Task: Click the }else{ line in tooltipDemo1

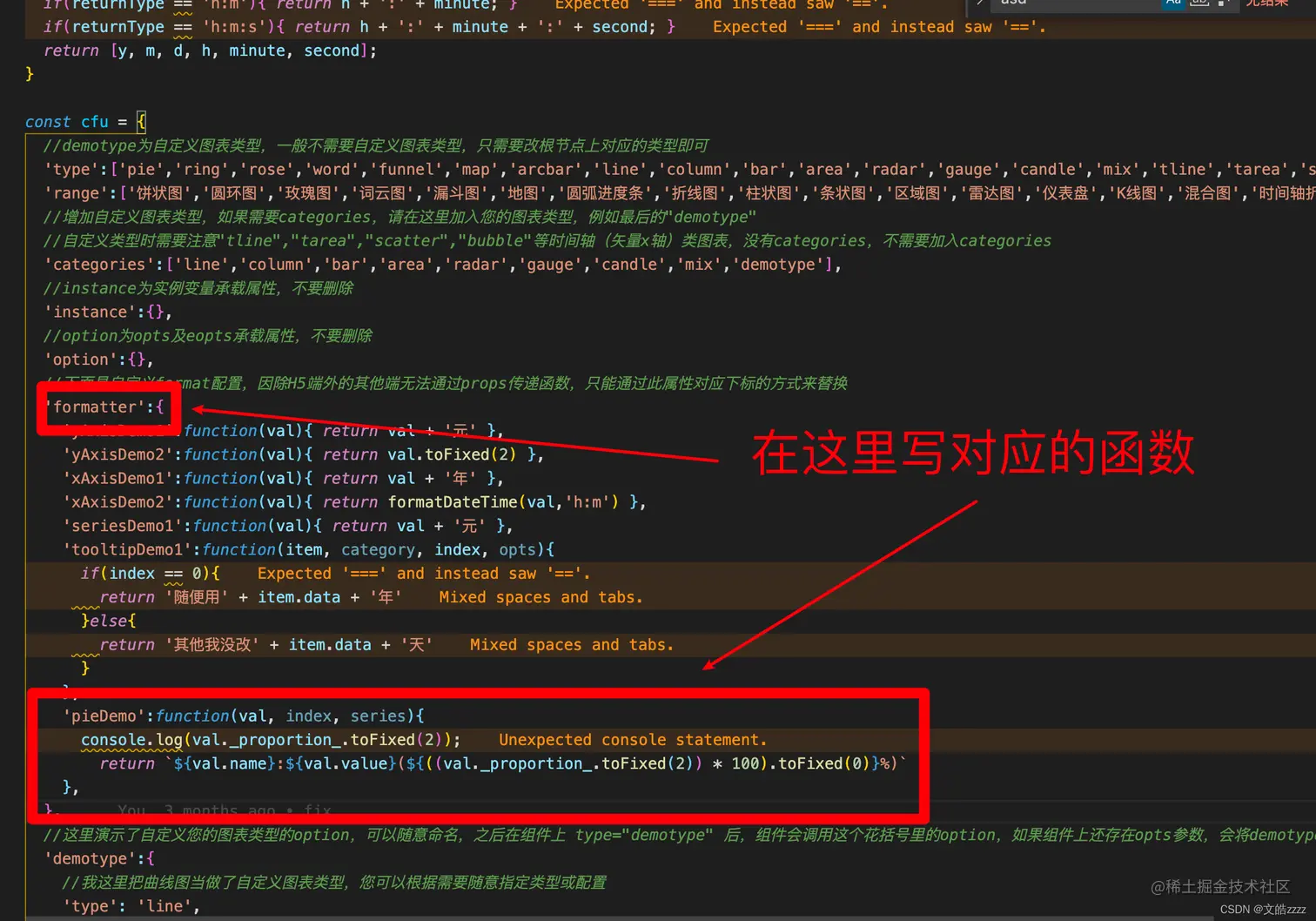Action: (x=109, y=621)
